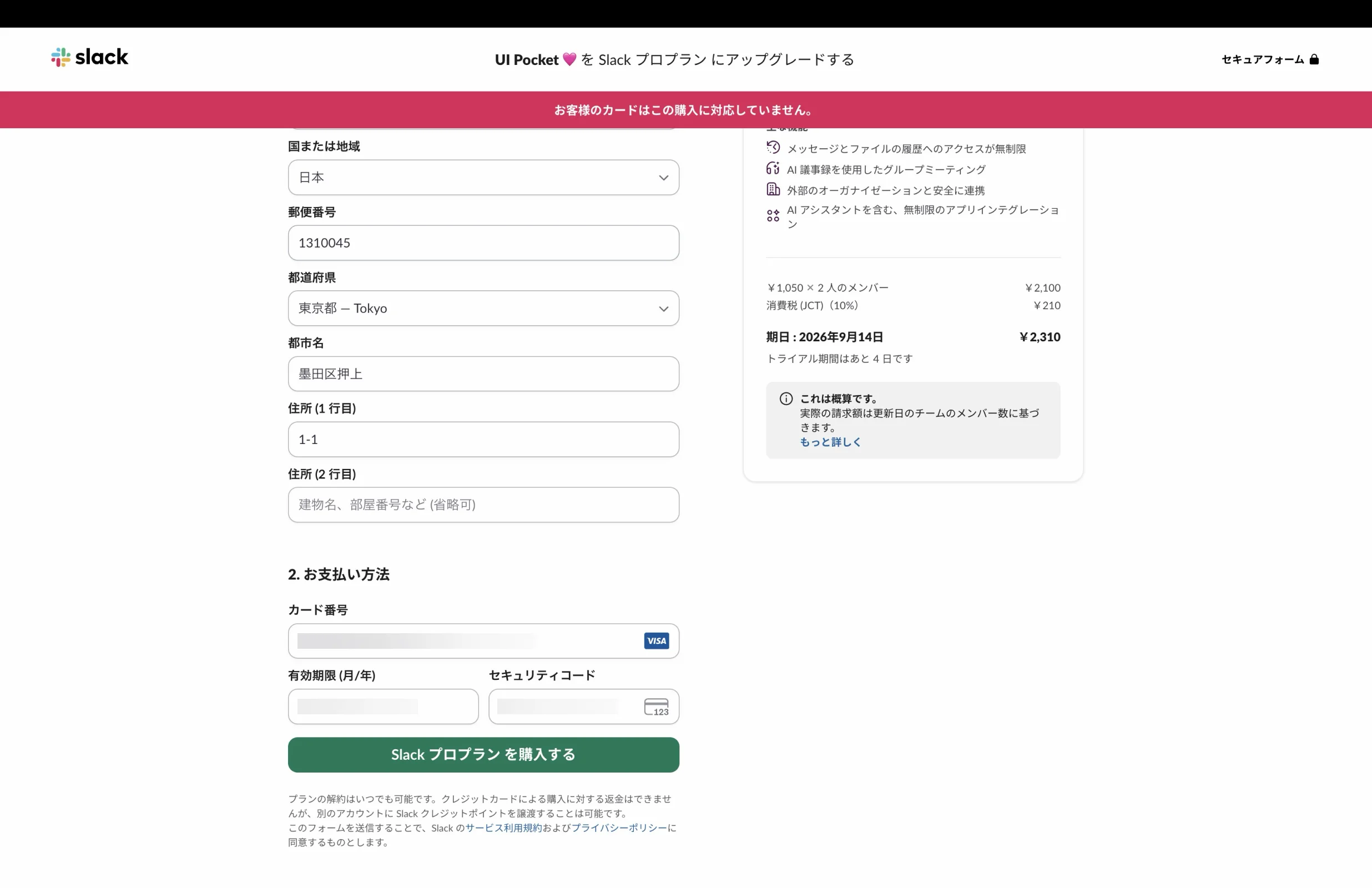Click the Slack logo
Viewport: 1372px width, 888px height.
coord(89,57)
